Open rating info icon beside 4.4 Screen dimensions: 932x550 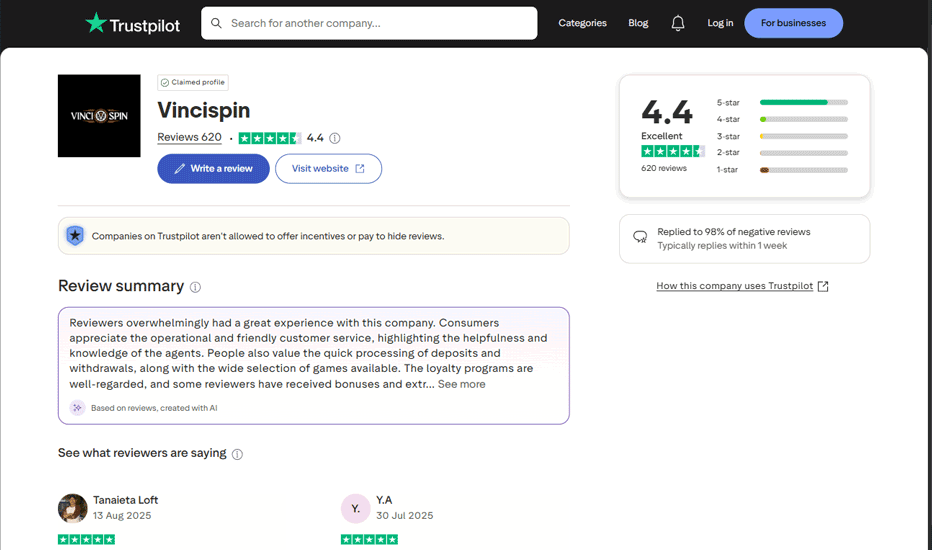pyautogui.click(x=335, y=138)
